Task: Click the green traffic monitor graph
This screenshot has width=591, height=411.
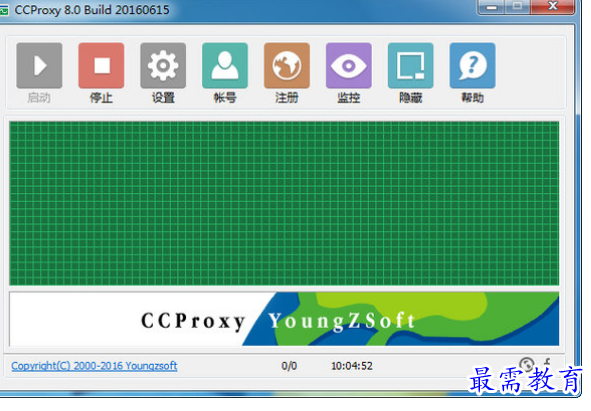Action: [284, 203]
